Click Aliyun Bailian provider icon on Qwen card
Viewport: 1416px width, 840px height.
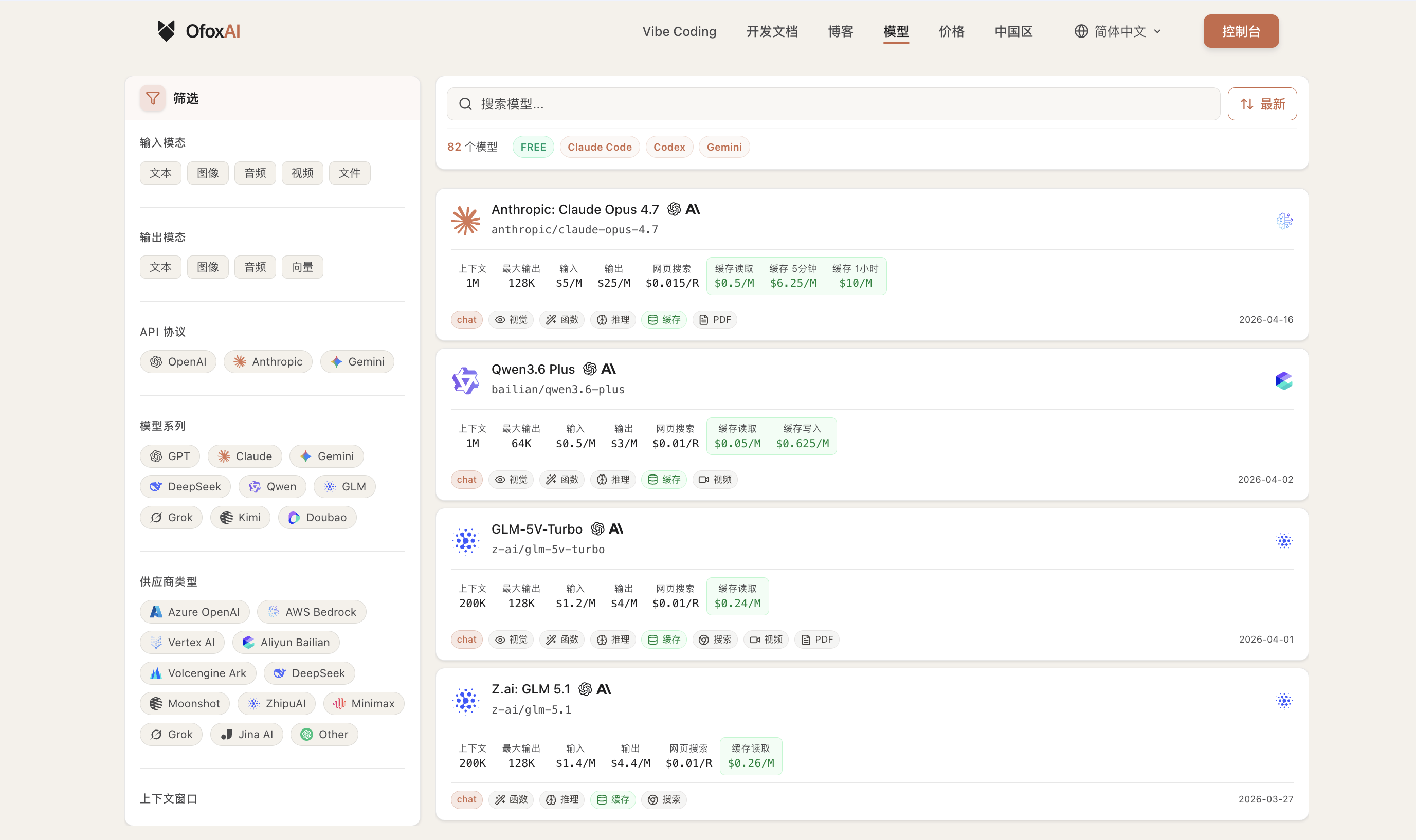pyautogui.click(x=1283, y=380)
